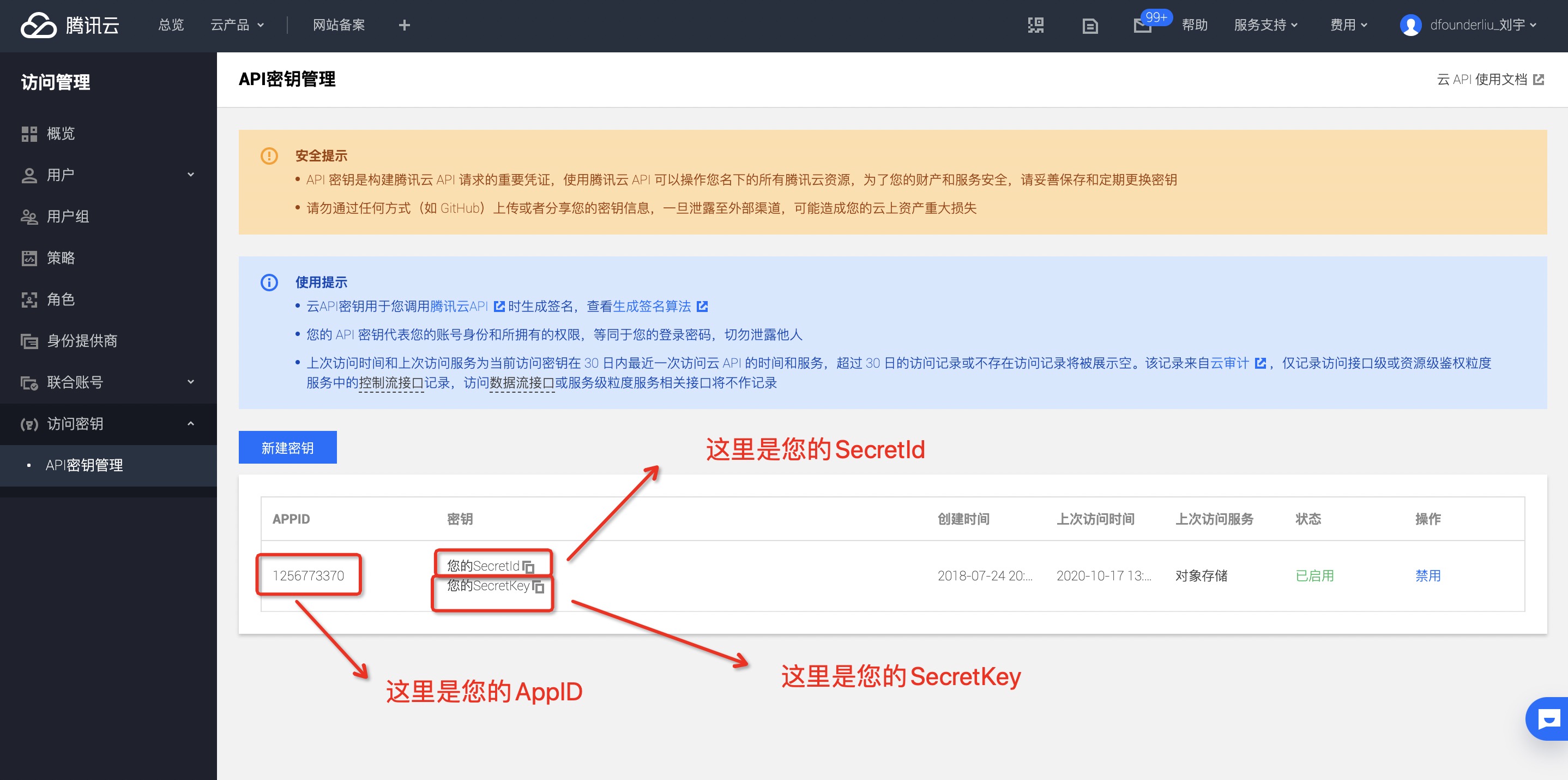
Task: Open the message inbox with 99+ badge
Action: click(x=1143, y=26)
